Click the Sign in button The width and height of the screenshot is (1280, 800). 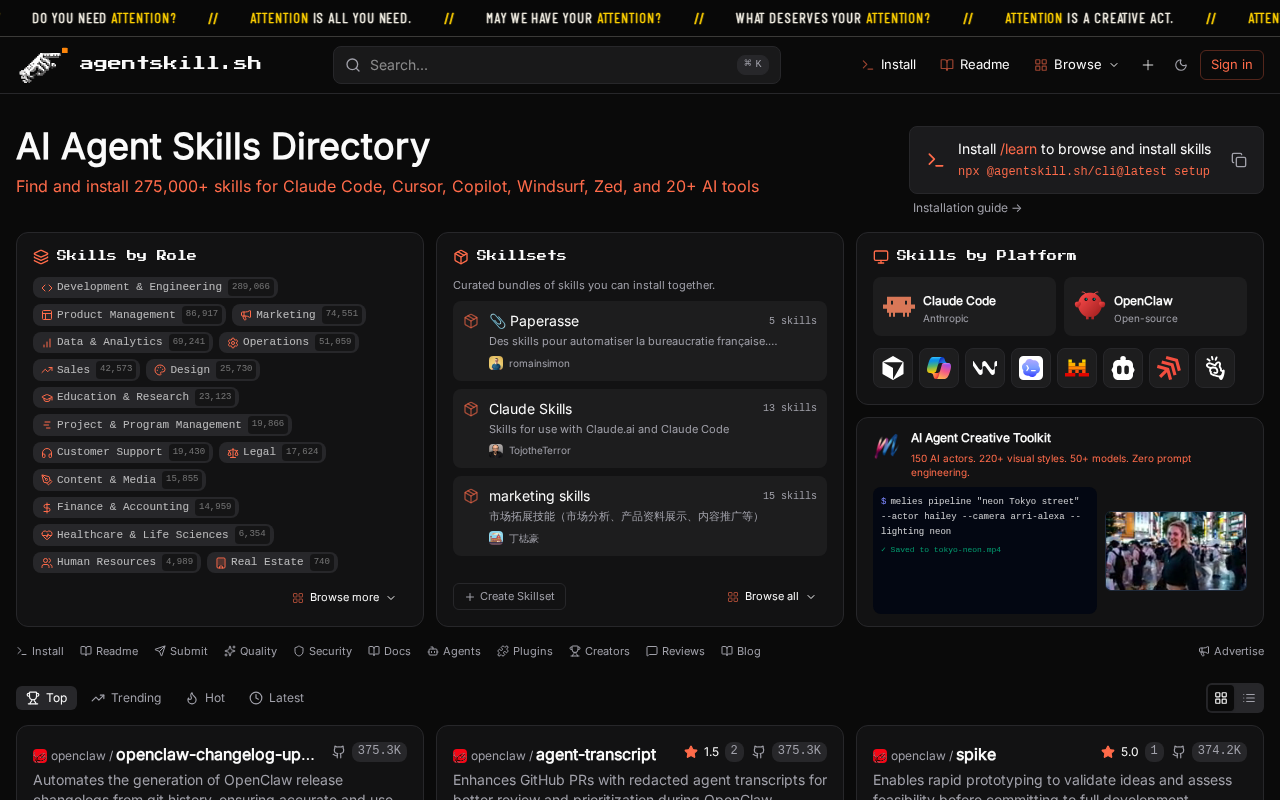pos(1231,65)
